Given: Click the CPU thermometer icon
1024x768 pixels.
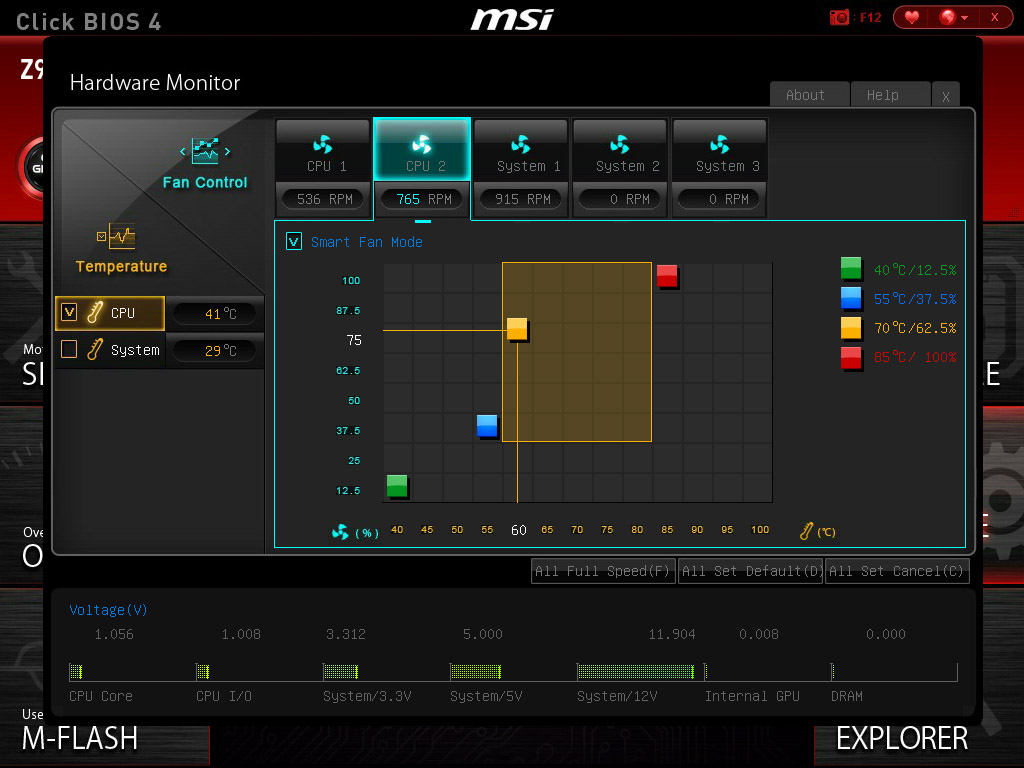Looking at the screenshot, I should click(x=95, y=312).
